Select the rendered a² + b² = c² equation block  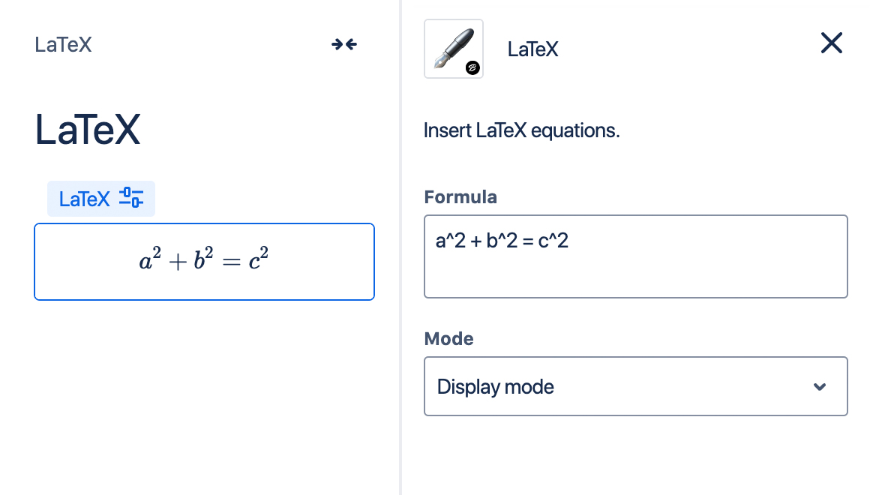click(204, 261)
